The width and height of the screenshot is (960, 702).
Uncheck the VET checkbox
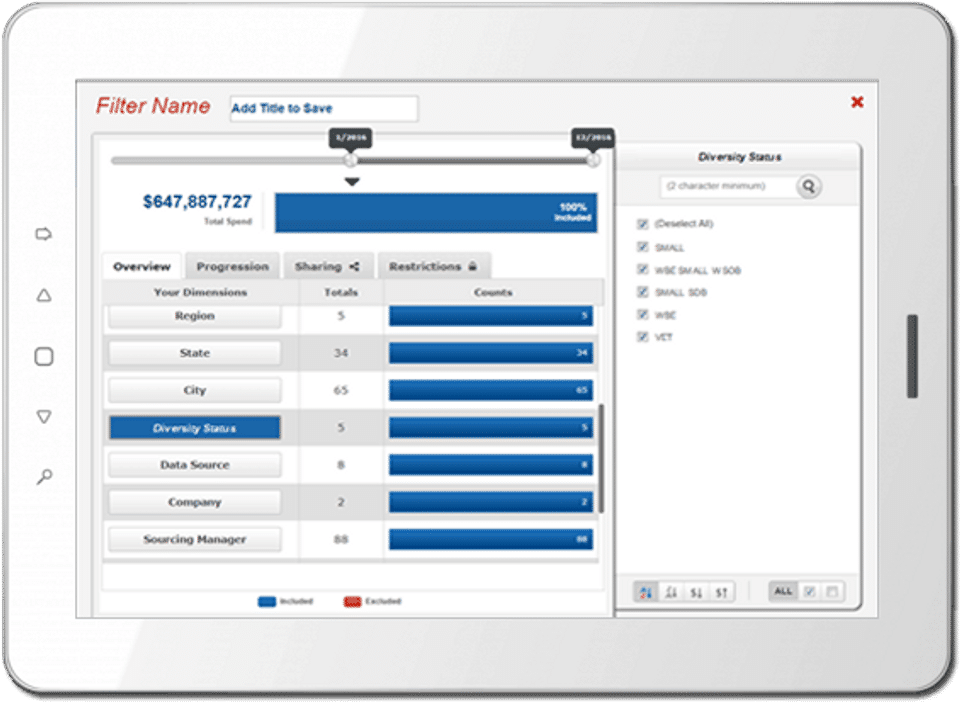[642, 337]
